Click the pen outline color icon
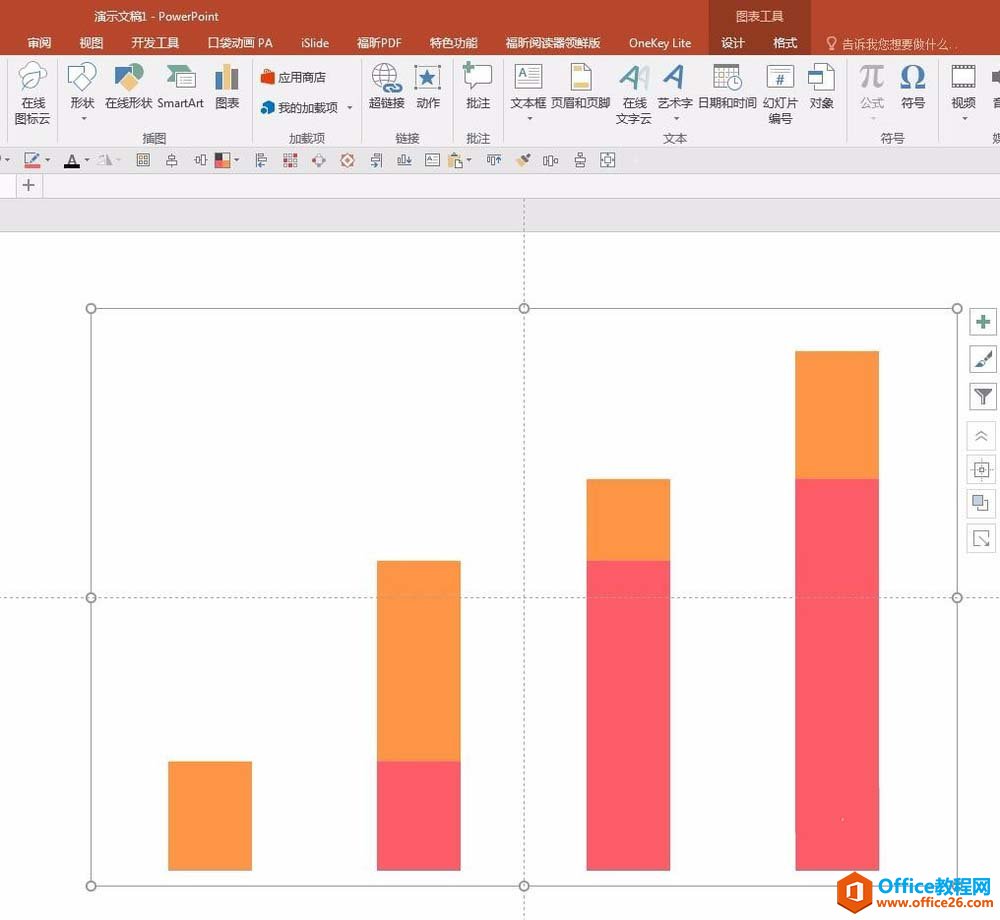This screenshot has height=920, width=1000. coord(32,160)
